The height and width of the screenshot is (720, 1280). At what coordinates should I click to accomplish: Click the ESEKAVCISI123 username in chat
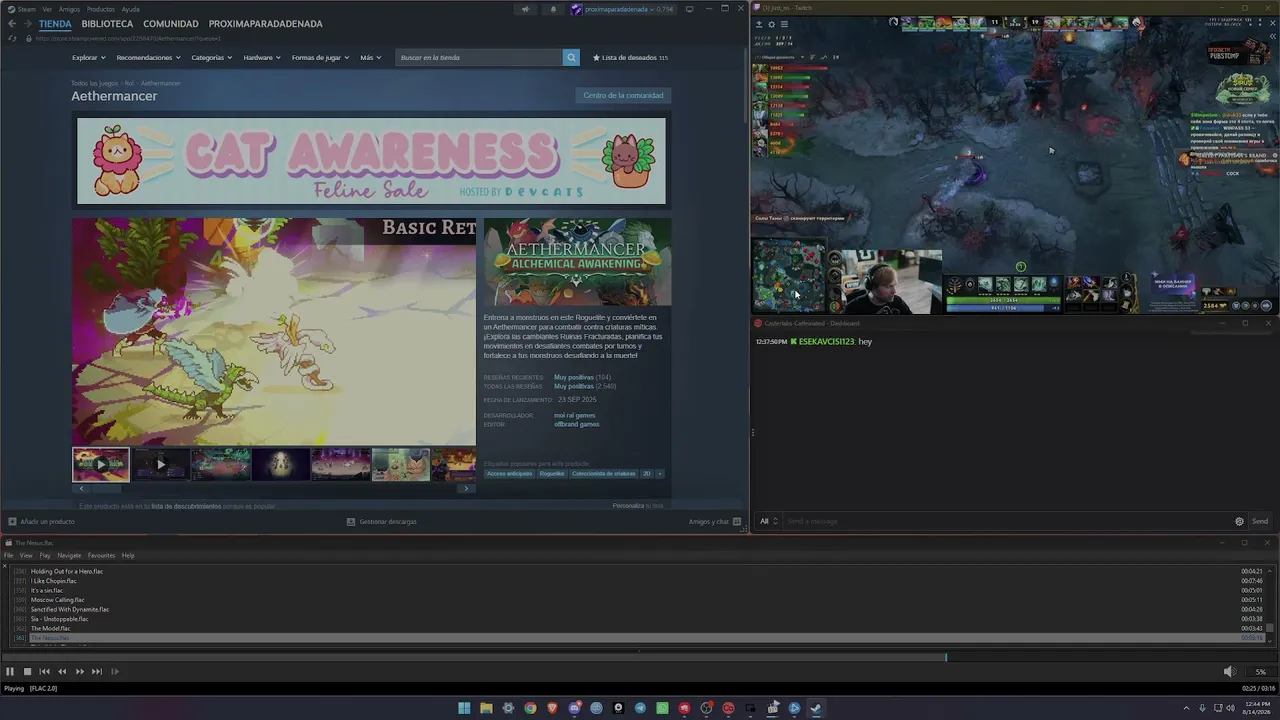coord(826,342)
